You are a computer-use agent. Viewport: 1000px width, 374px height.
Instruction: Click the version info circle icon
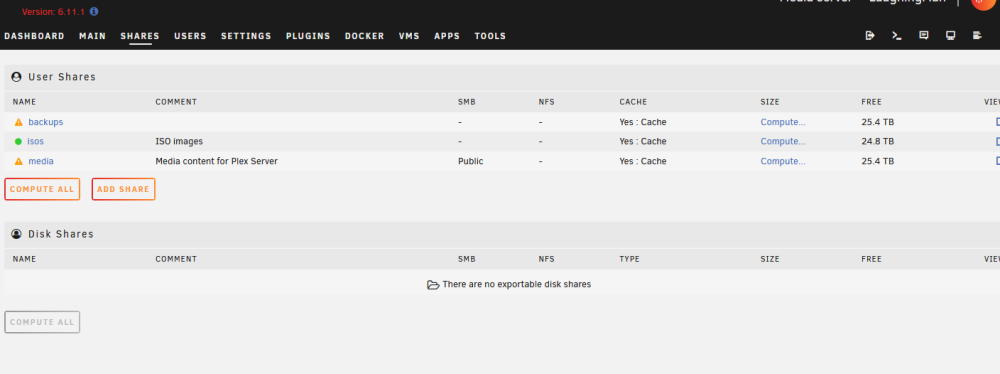[x=94, y=11]
